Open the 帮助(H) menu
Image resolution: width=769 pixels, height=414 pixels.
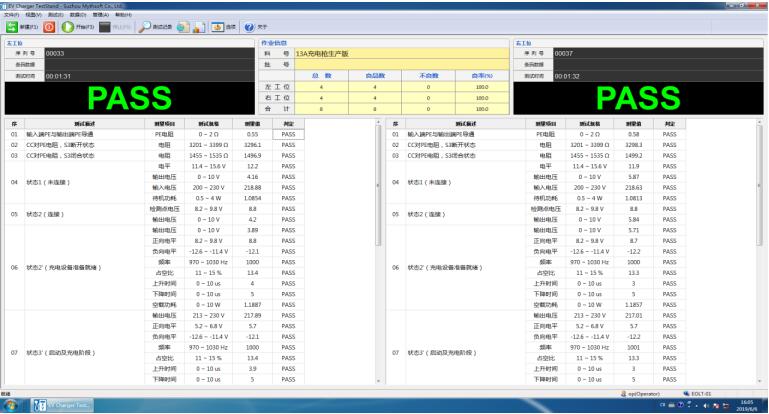point(122,14)
